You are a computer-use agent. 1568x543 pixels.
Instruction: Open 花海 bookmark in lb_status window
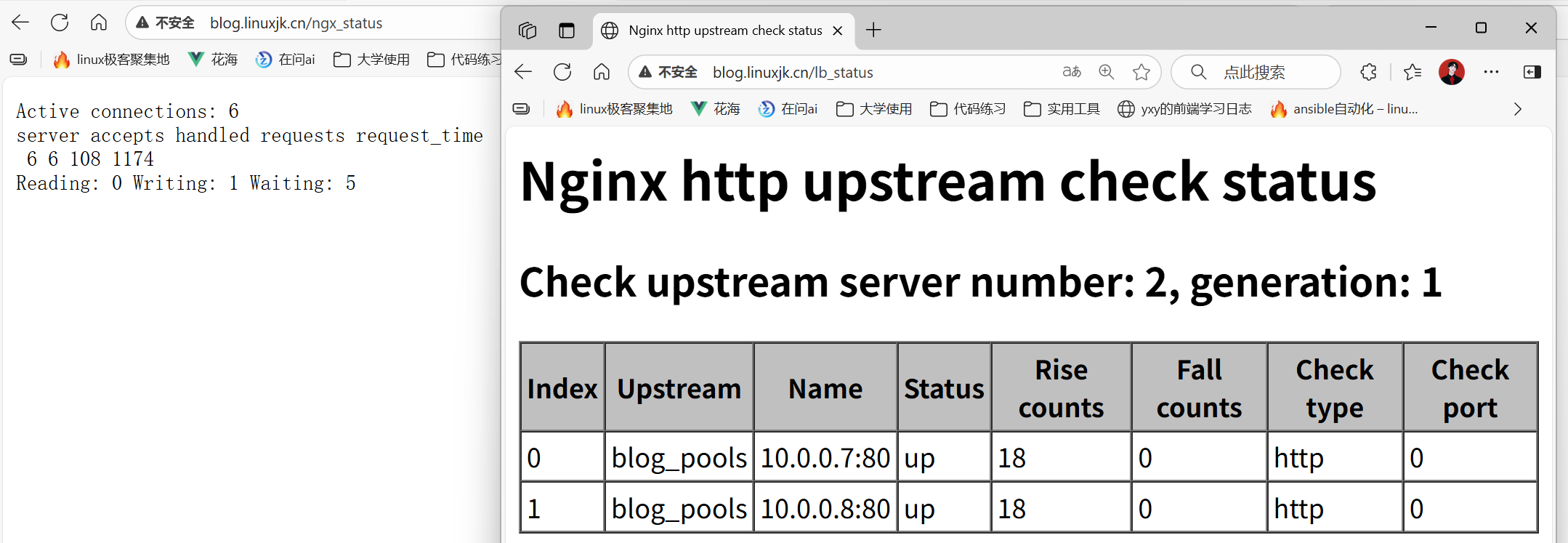(716, 109)
